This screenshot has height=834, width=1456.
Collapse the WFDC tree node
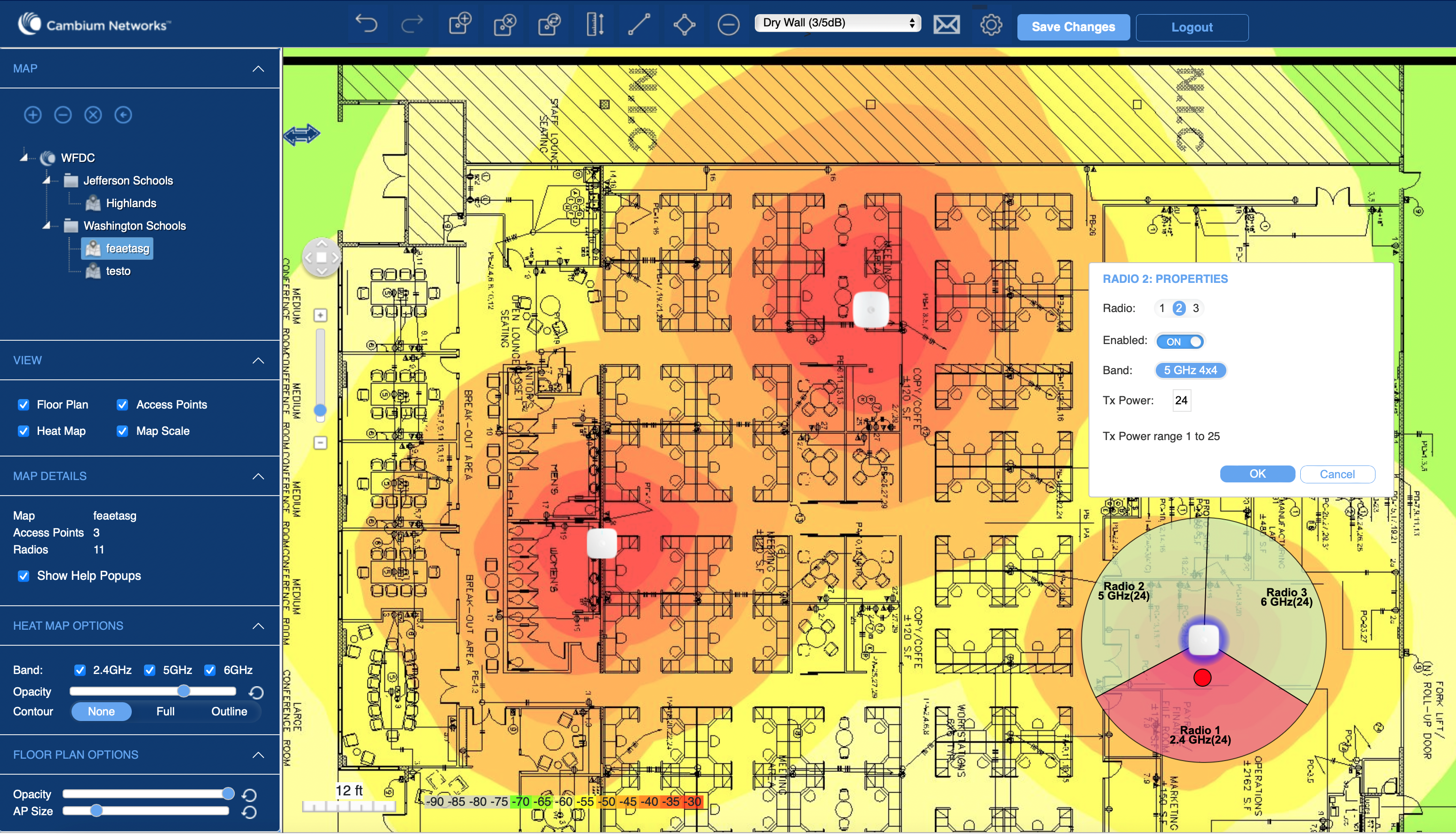coord(24,157)
